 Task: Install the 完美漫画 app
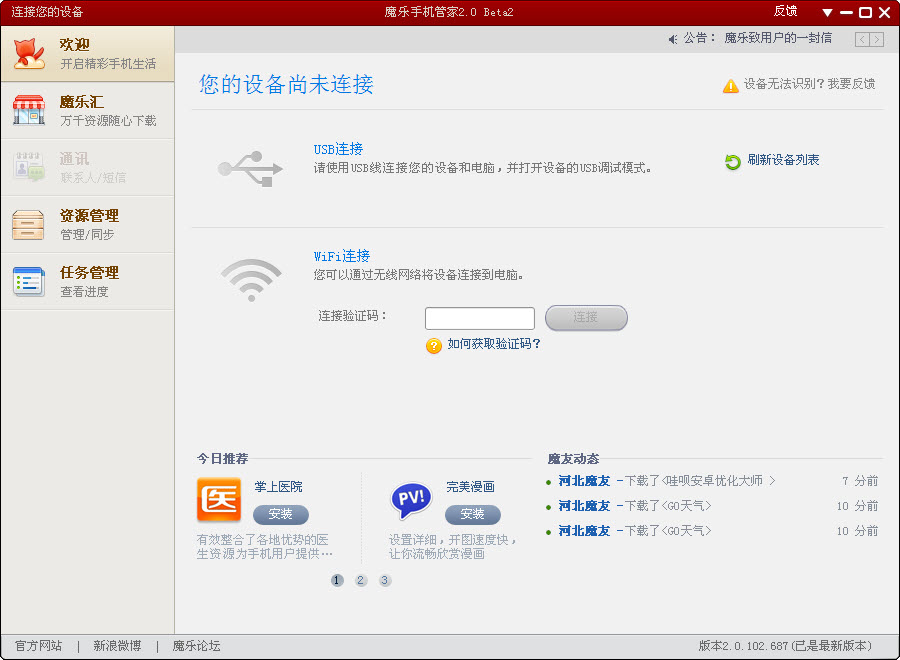point(472,514)
